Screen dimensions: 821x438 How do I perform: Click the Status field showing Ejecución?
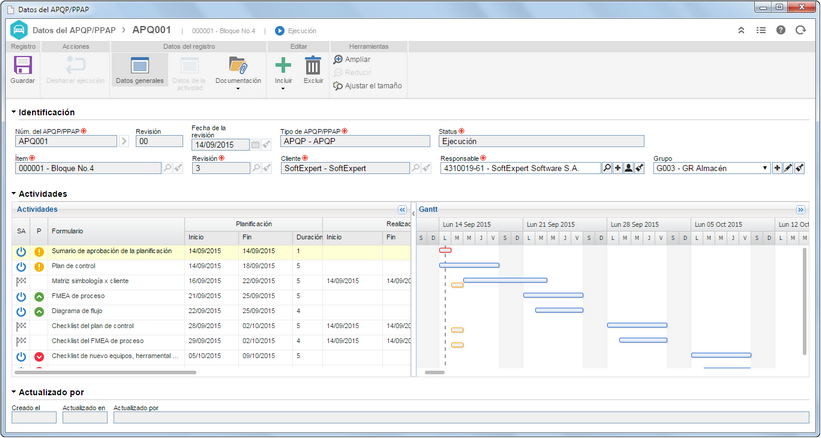541,141
